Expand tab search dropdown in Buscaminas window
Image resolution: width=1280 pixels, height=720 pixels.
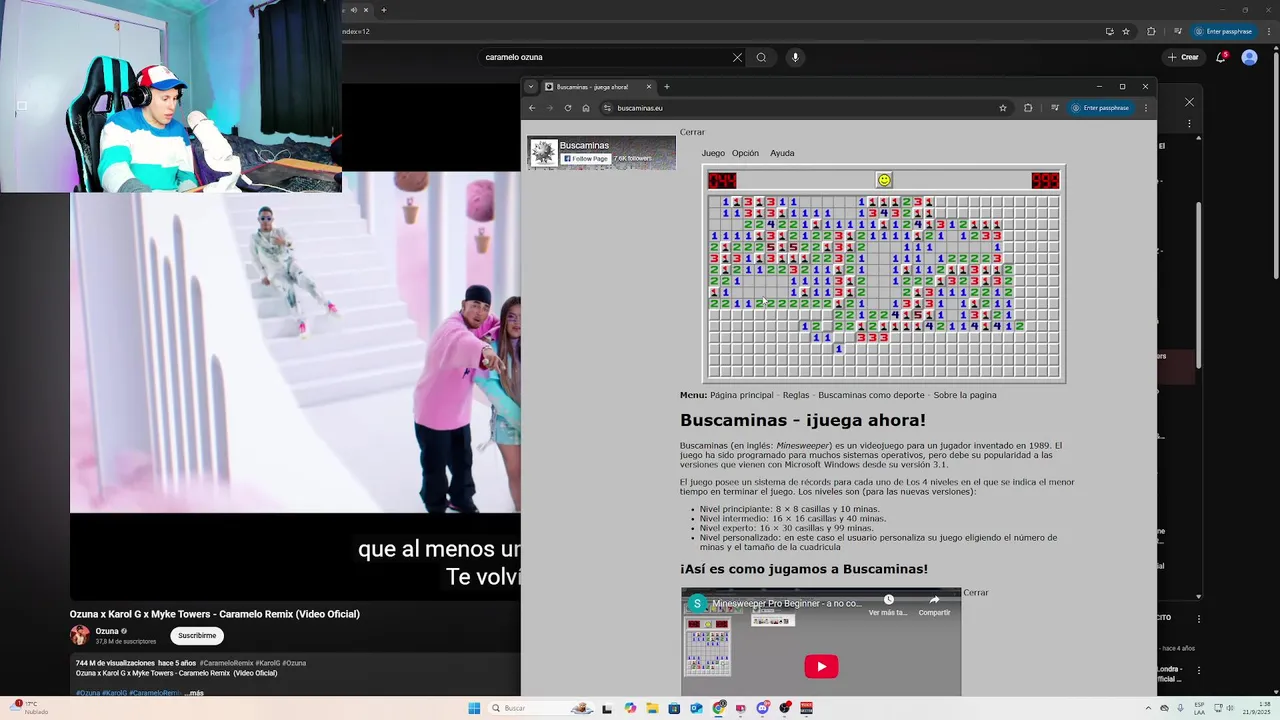click(531, 87)
